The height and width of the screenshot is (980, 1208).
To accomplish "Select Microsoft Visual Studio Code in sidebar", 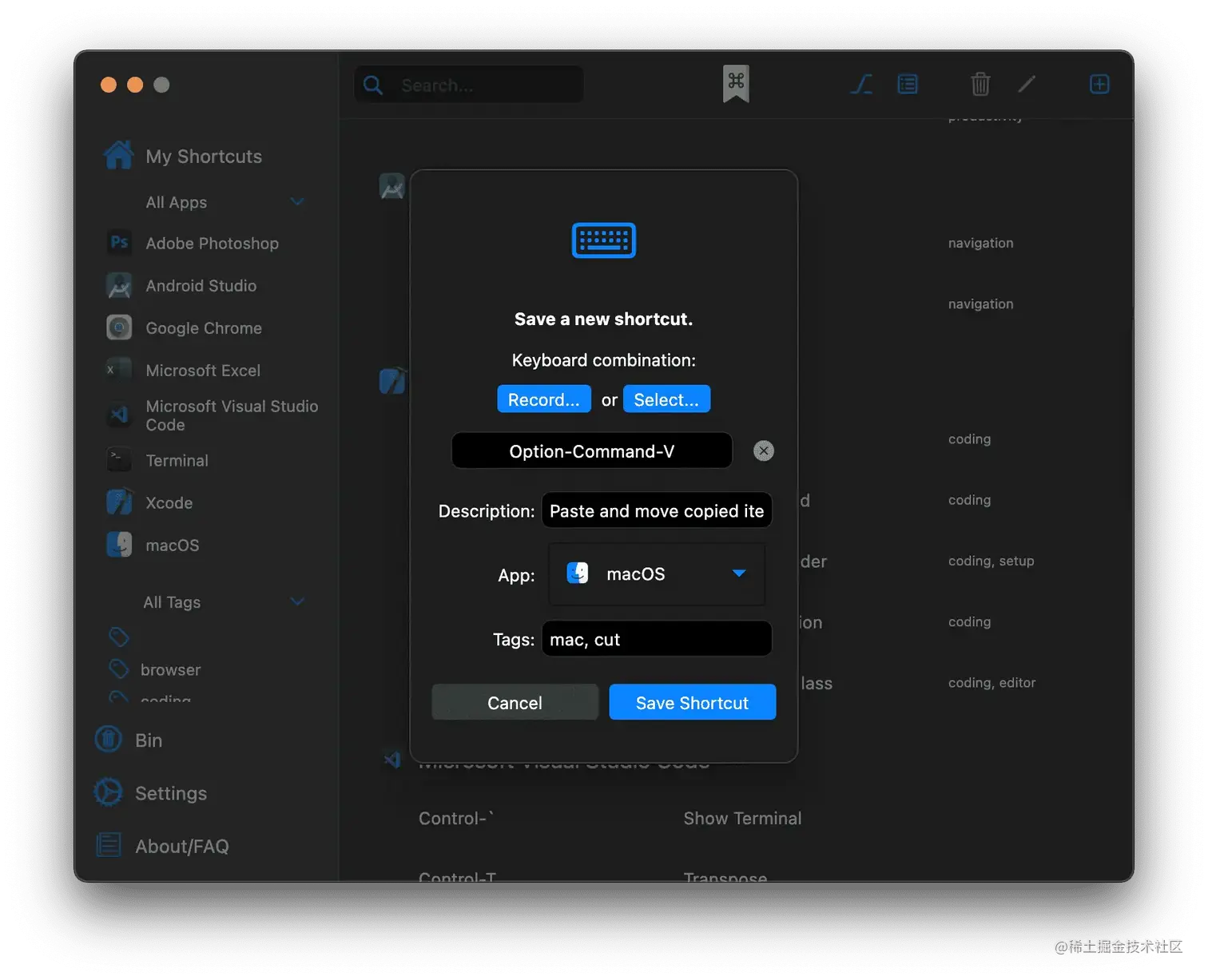I will tap(213, 415).
